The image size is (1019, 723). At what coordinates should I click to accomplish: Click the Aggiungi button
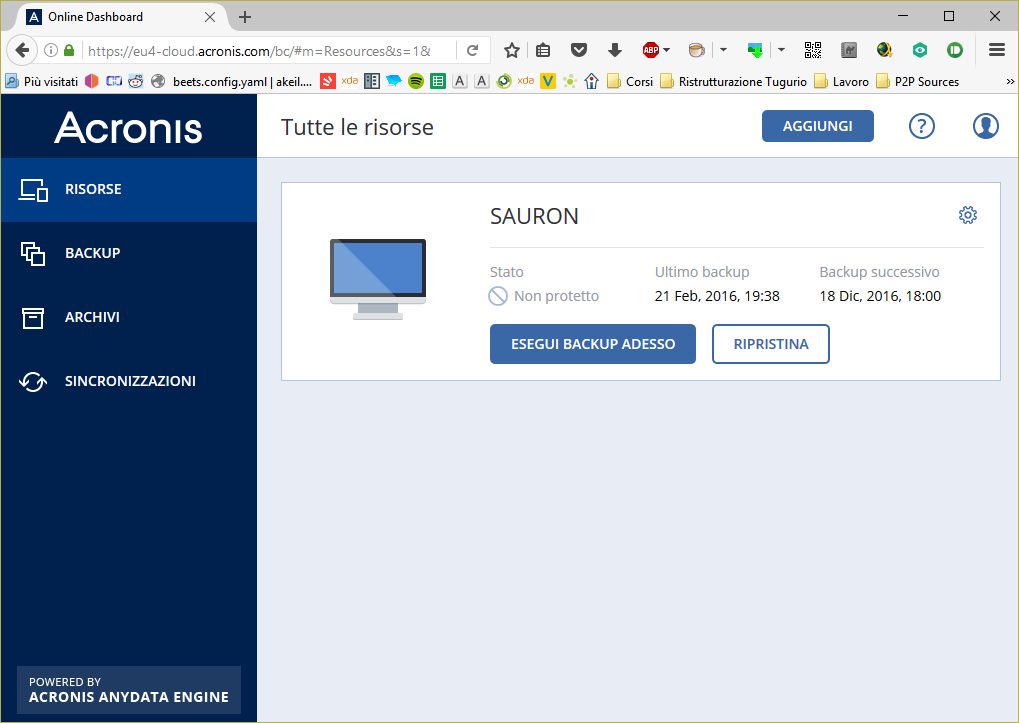(817, 126)
